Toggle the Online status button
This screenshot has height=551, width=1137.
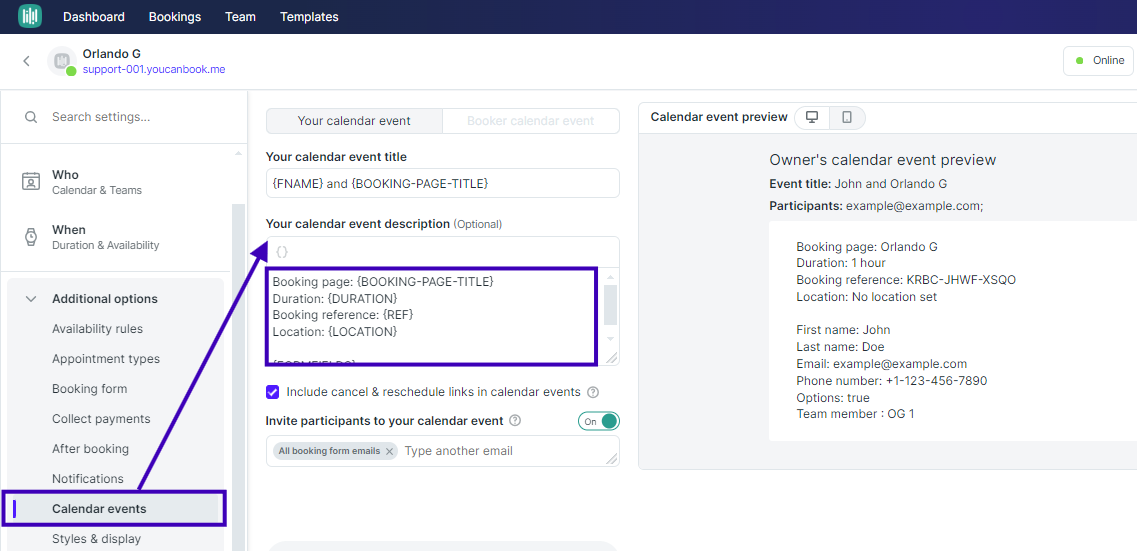click(x=1099, y=61)
